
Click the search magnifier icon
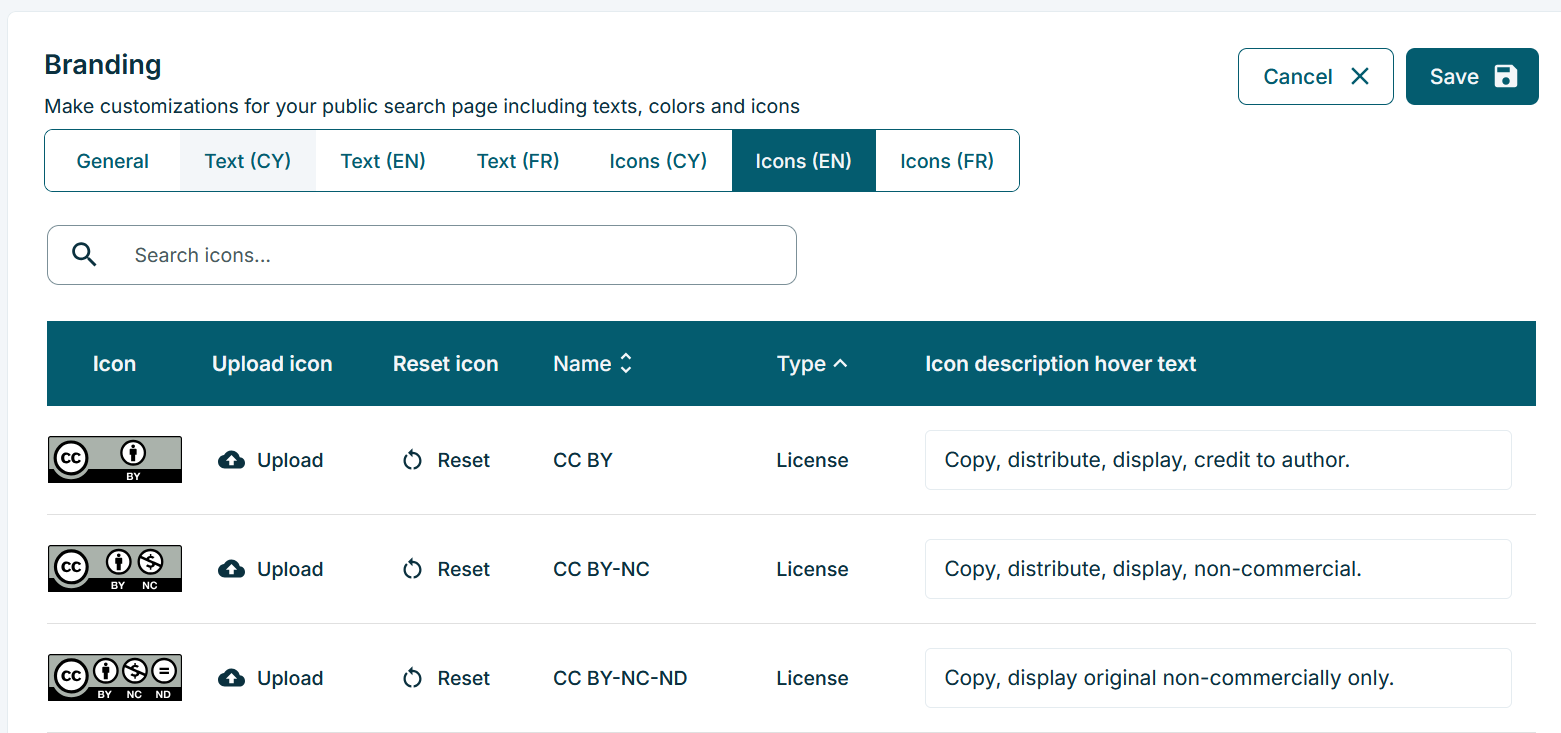(x=84, y=254)
